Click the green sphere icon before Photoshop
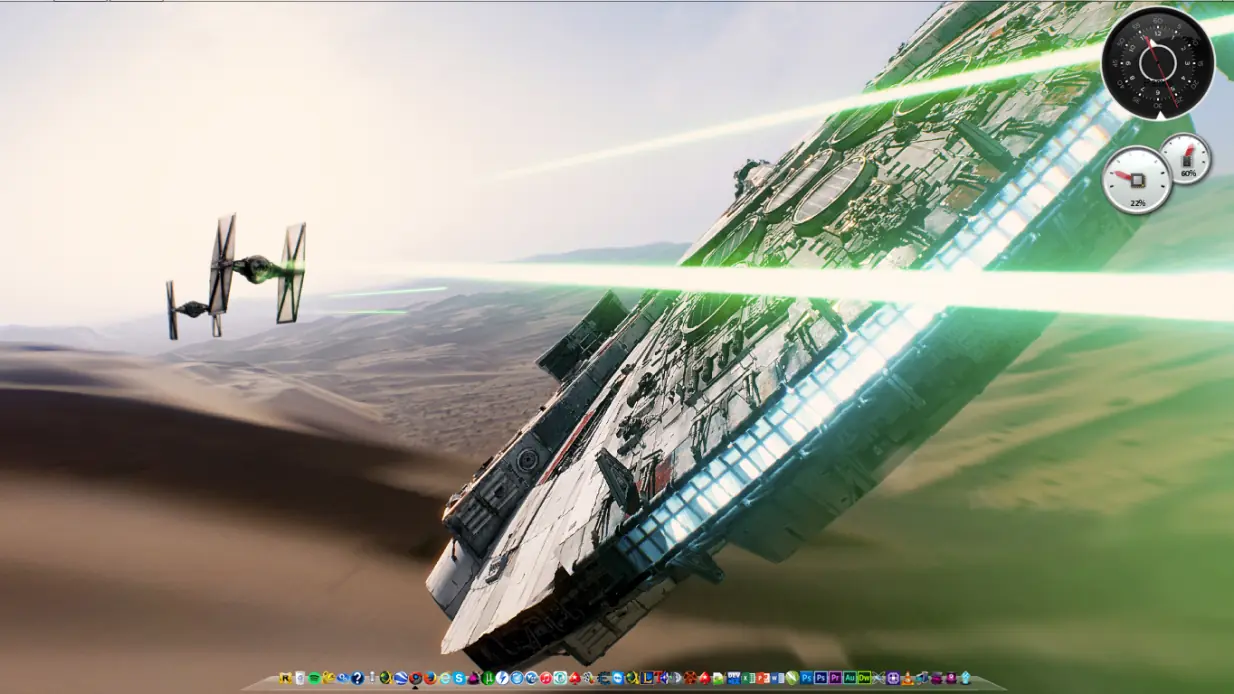The width and height of the screenshot is (1234, 694). pos(792,678)
